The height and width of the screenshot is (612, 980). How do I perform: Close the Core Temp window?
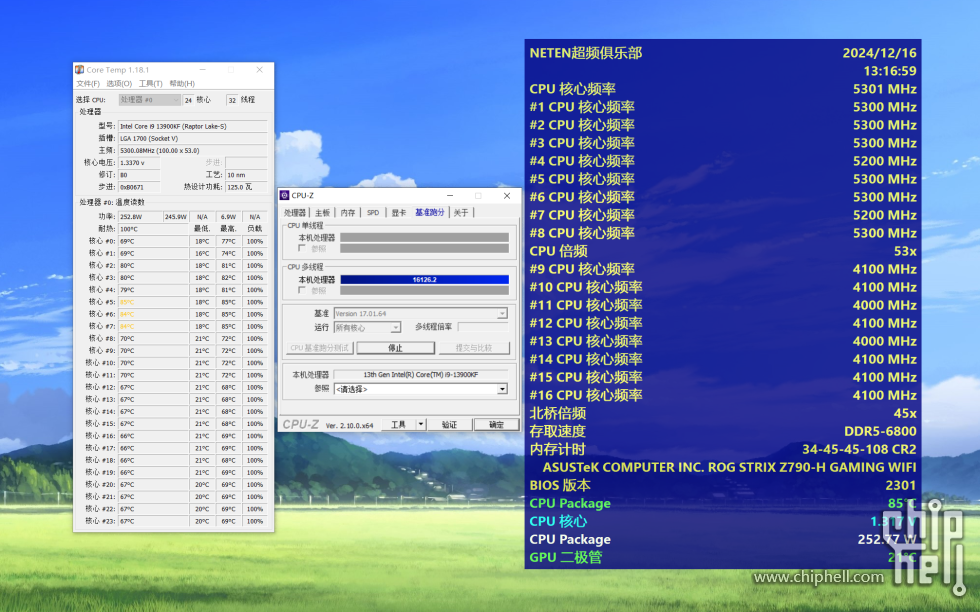[259, 70]
